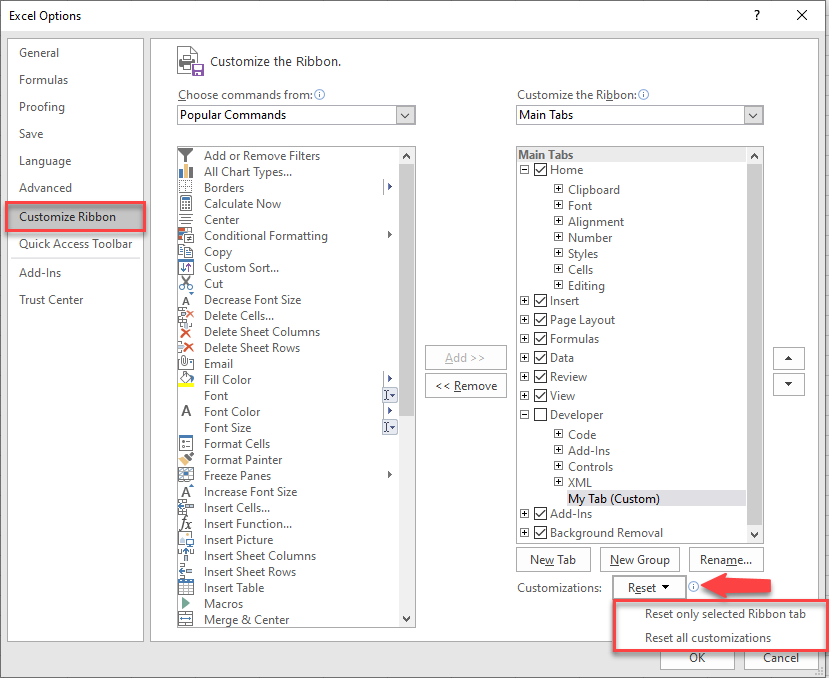Select the Insert Function fx icon

tap(186, 524)
